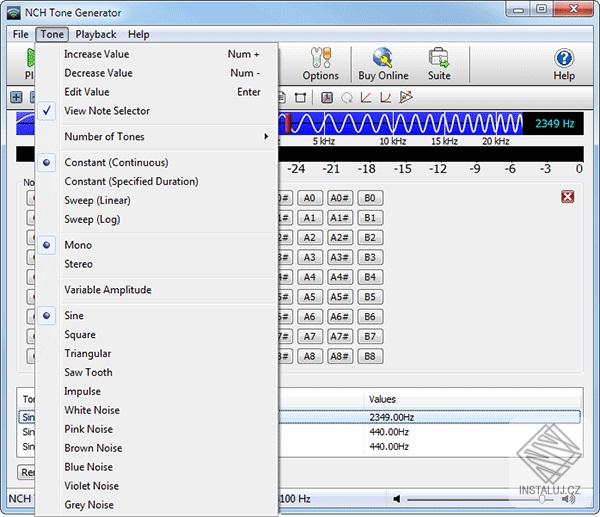Select Sweep (Linear) mode
Viewport: 600px width, 517px height.
pyautogui.click(x=157, y=201)
